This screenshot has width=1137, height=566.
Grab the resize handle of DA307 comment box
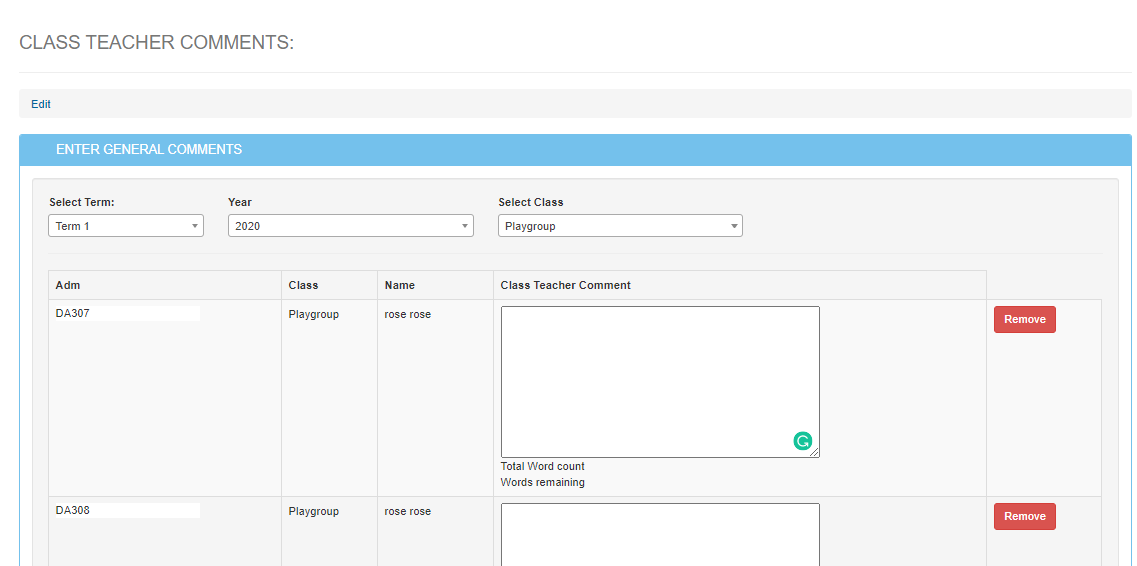(x=815, y=453)
